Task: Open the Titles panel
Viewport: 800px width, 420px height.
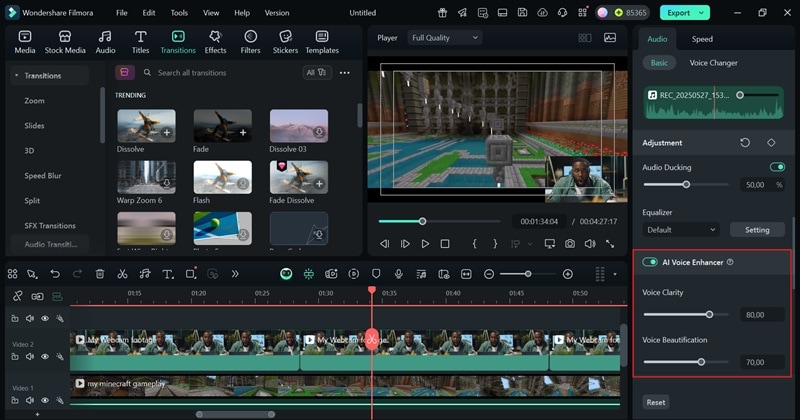Action: (140, 42)
